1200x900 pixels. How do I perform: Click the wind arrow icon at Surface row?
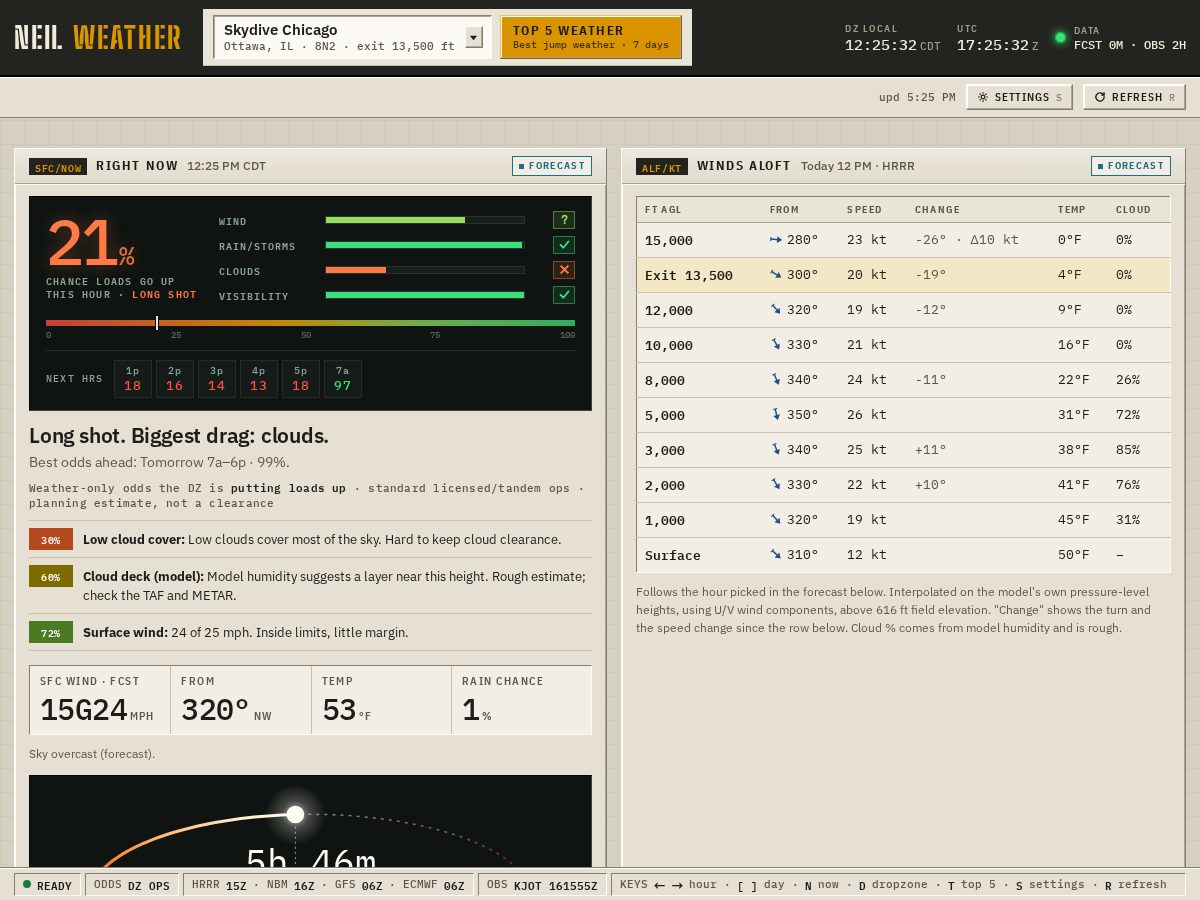[x=776, y=555]
